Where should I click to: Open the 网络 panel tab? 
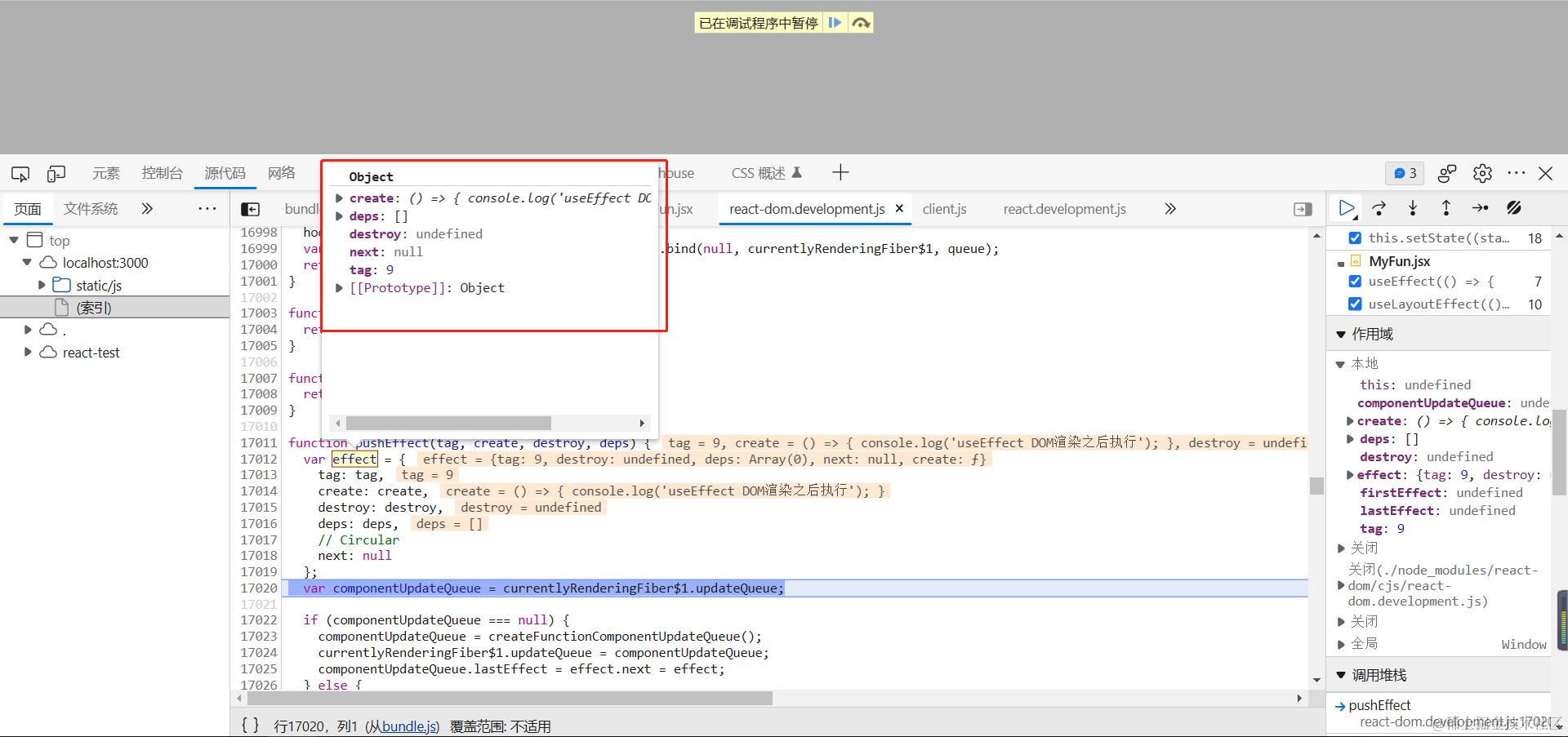coord(282,173)
